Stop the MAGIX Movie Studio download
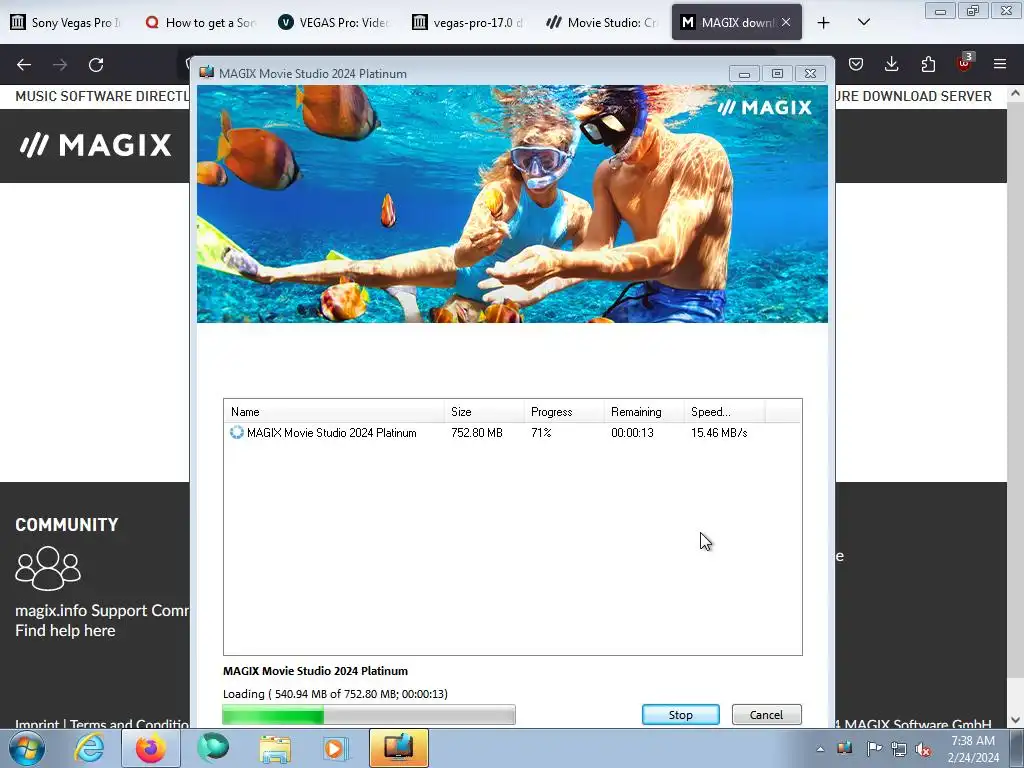The width and height of the screenshot is (1024, 768). pos(680,714)
